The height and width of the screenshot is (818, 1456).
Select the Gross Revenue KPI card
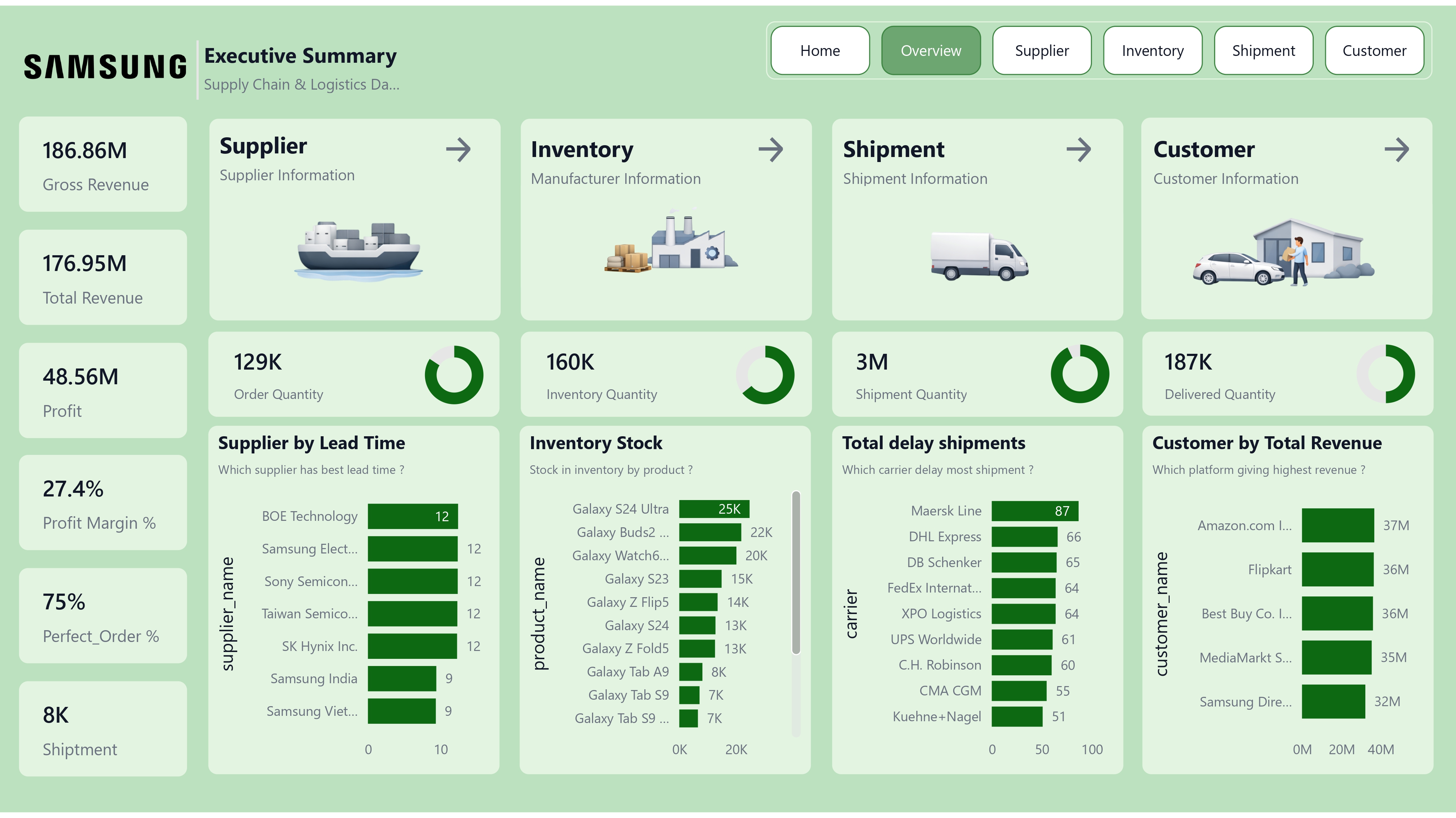pyautogui.click(x=103, y=165)
